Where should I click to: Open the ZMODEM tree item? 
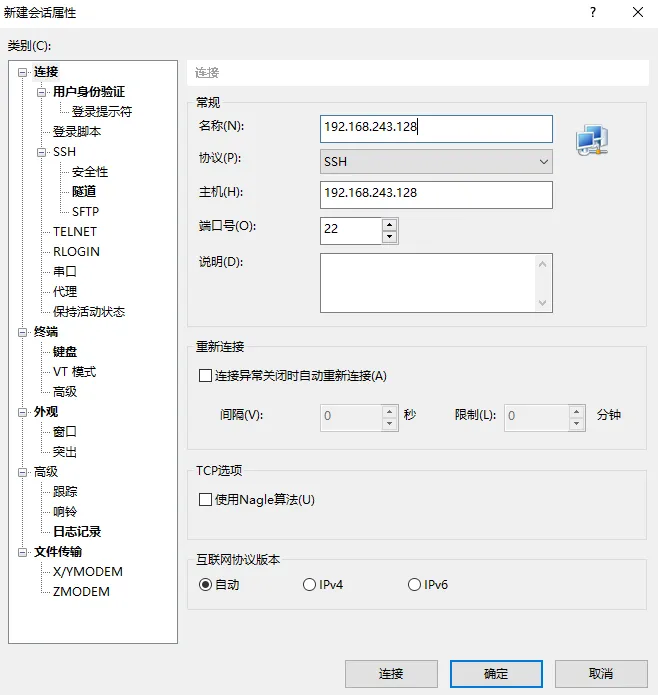click(81, 592)
